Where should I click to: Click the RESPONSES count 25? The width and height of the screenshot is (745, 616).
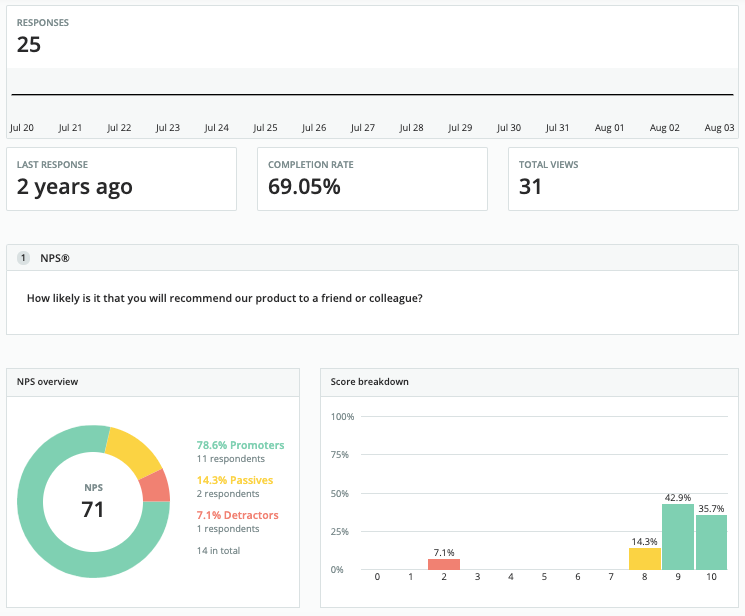[29, 45]
